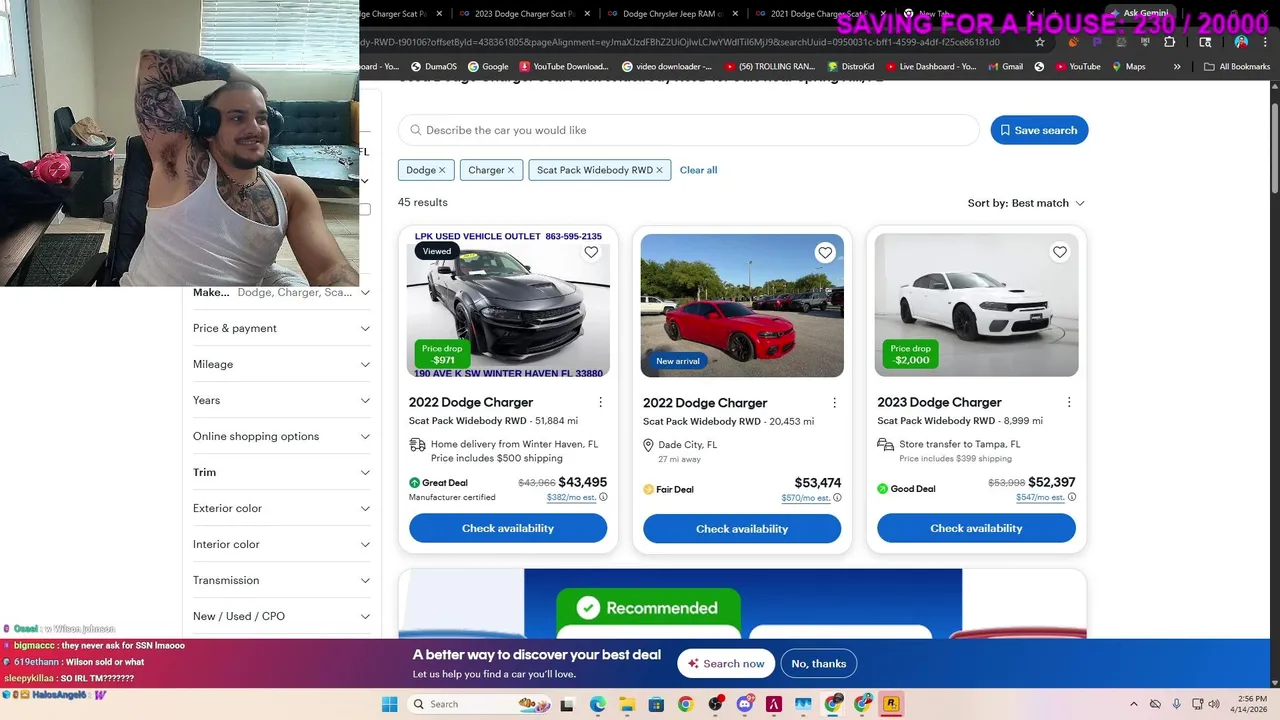Favorite the red 2022 Charger with heart icon
This screenshot has height=720, width=1280.
tap(825, 253)
